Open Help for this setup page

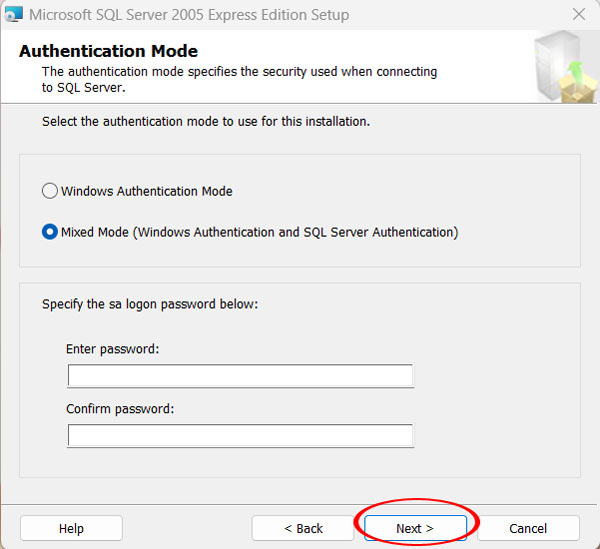pos(71,528)
